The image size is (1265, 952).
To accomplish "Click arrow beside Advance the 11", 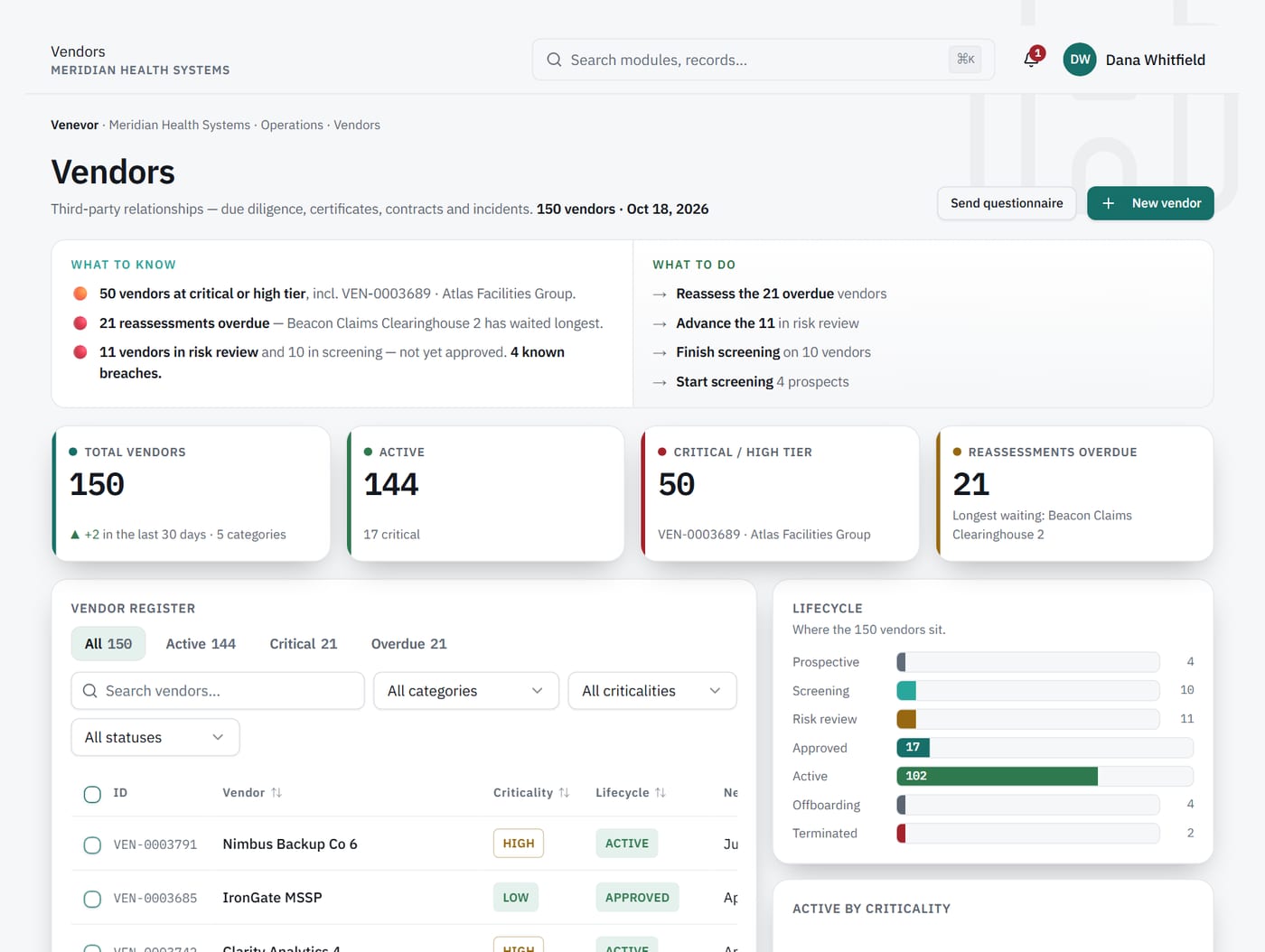I will pyautogui.click(x=660, y=323).
